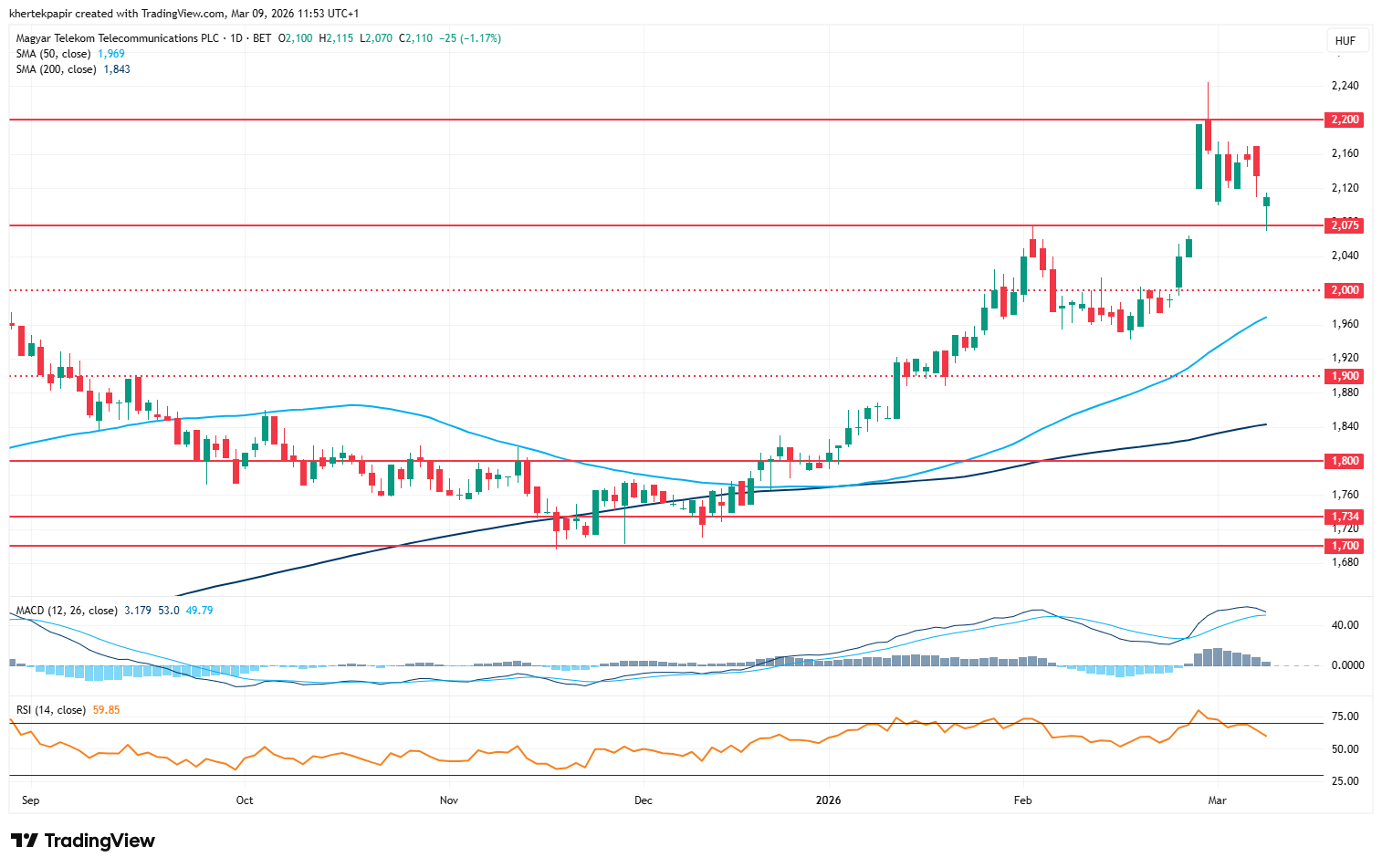Viewport: 1382px width, 868px height.
Task: Click the 1D interval in chart header
Action: (x=236, y=38)
